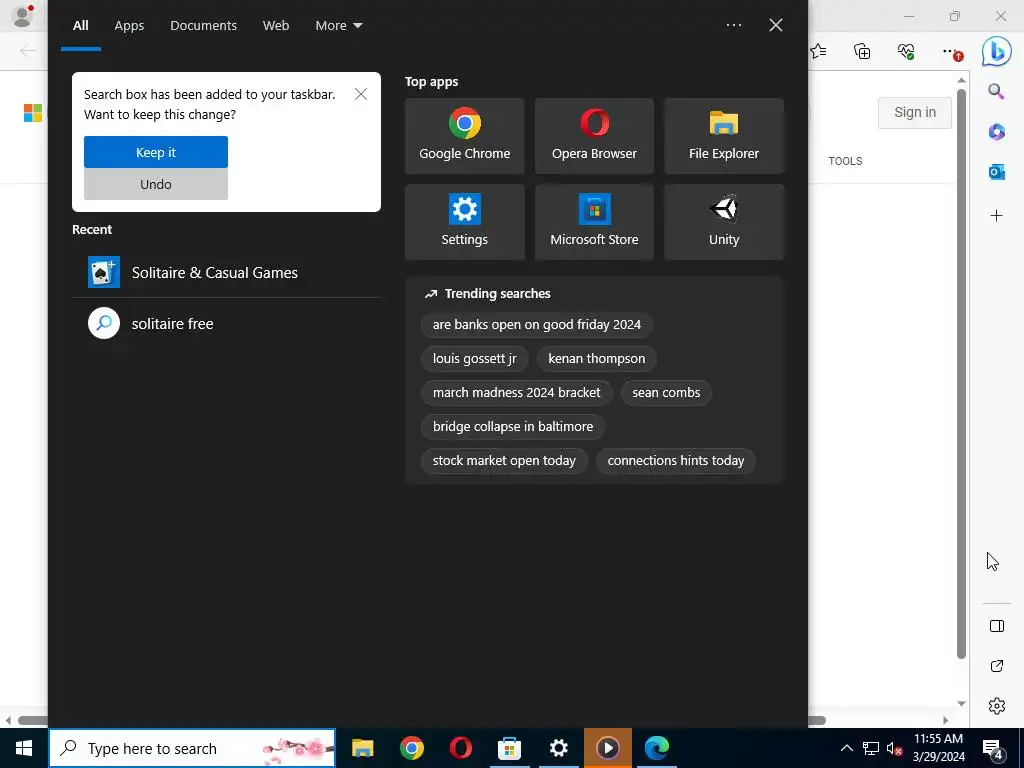Screen dimensions: 1024x768
Task: Click the muted volume tray icon
Action: click(x=894, y=748)
